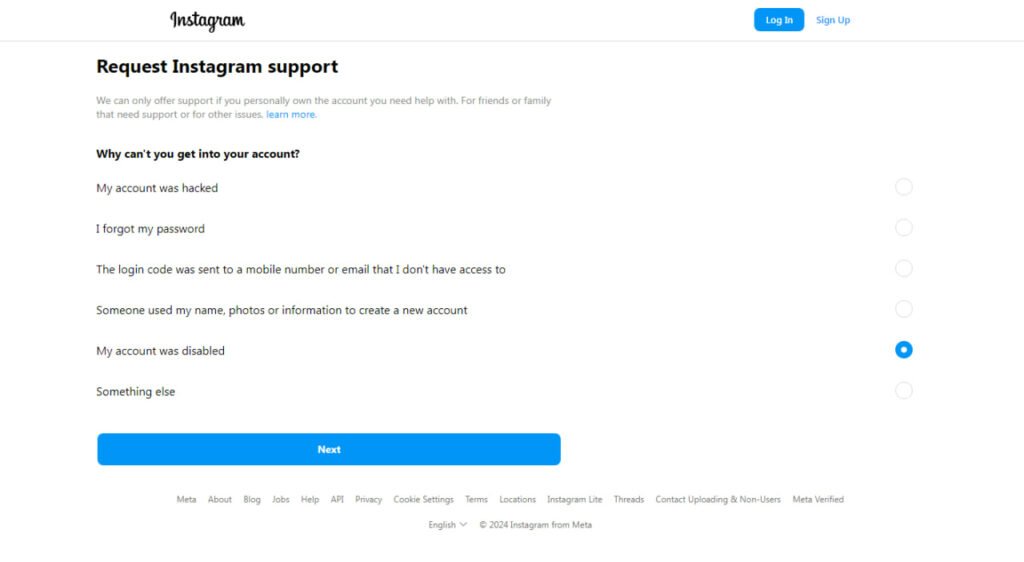
Task: Open the Sign Up link
Action: point(833,20)
